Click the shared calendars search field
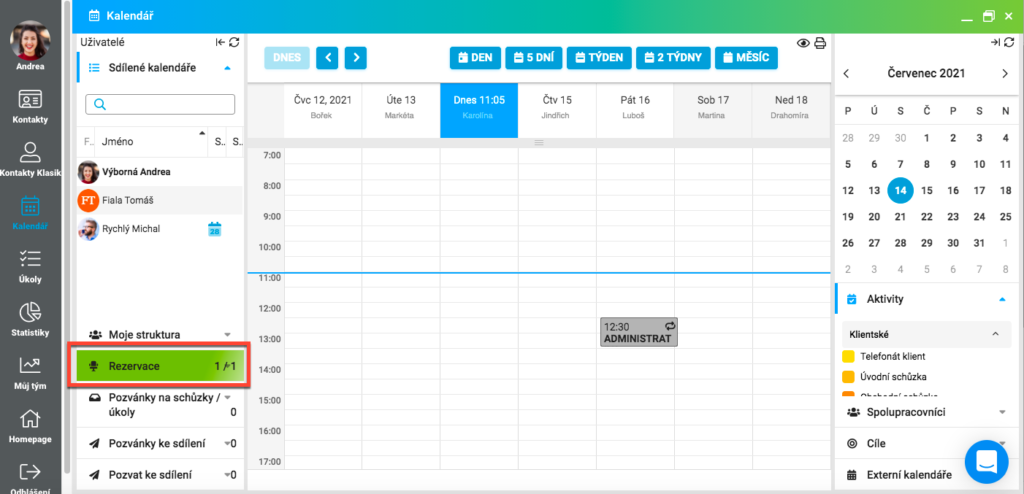Image resolution: width=1024 pixels, height=494 pixels. (x=160, y=105)
